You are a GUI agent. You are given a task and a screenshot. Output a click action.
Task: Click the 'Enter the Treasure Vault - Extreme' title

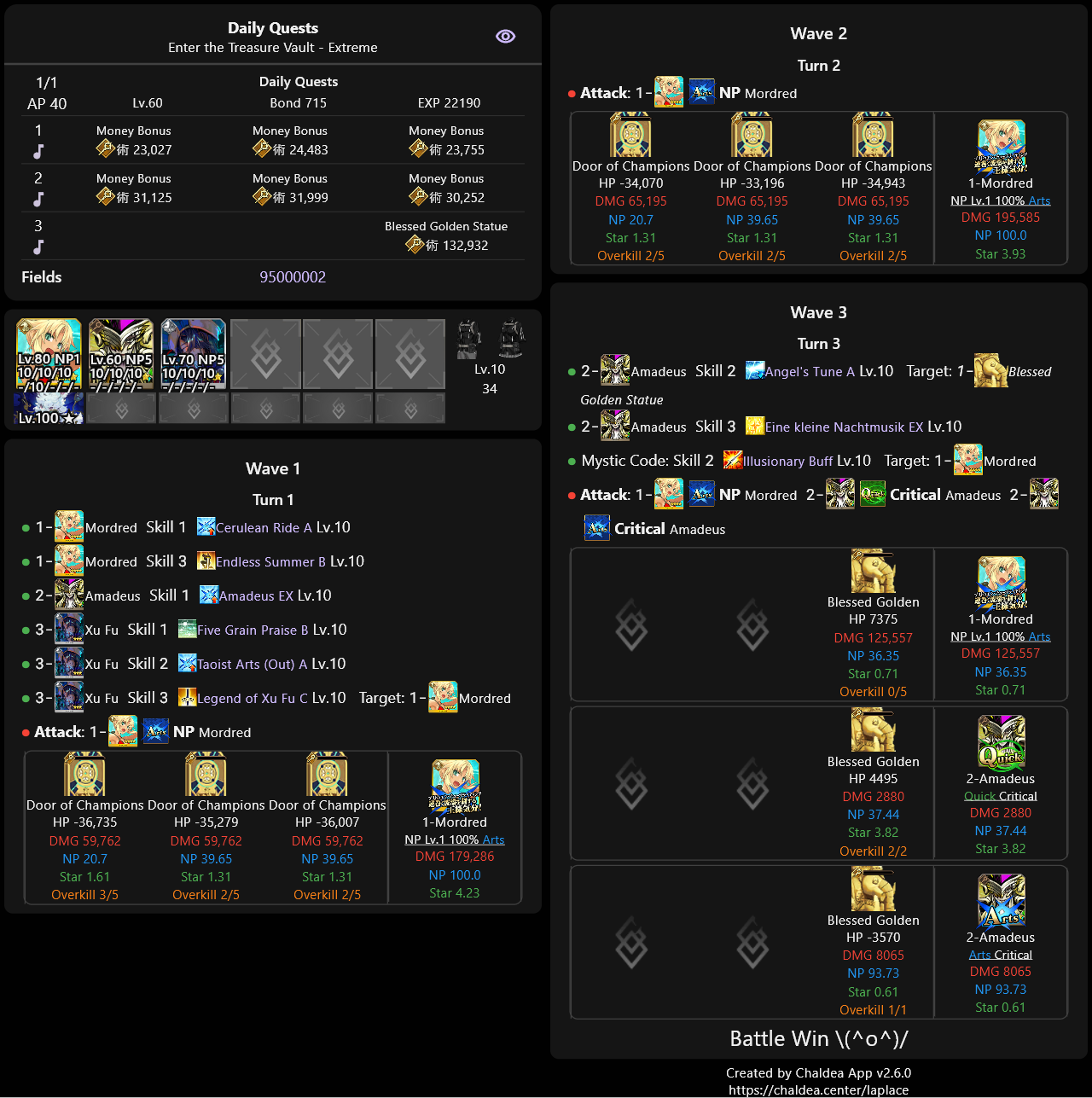[273, 48]
